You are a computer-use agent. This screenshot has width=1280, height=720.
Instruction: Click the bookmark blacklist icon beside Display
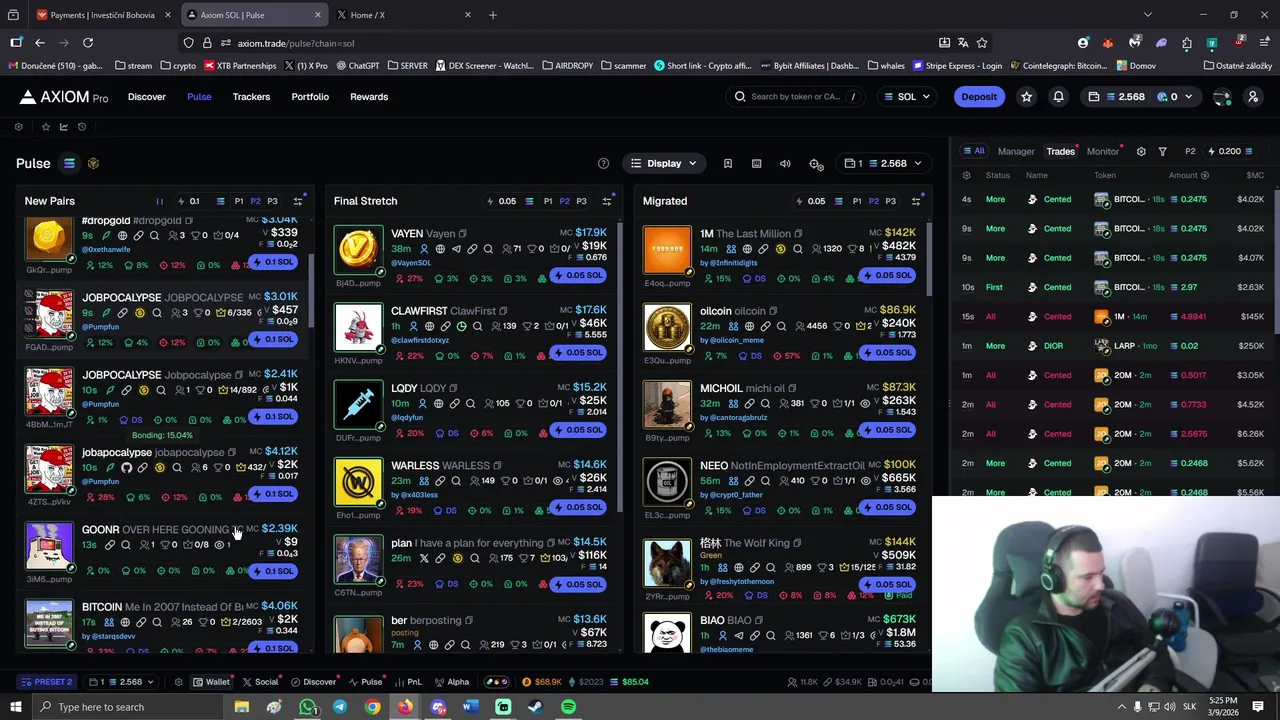[728, 164]
